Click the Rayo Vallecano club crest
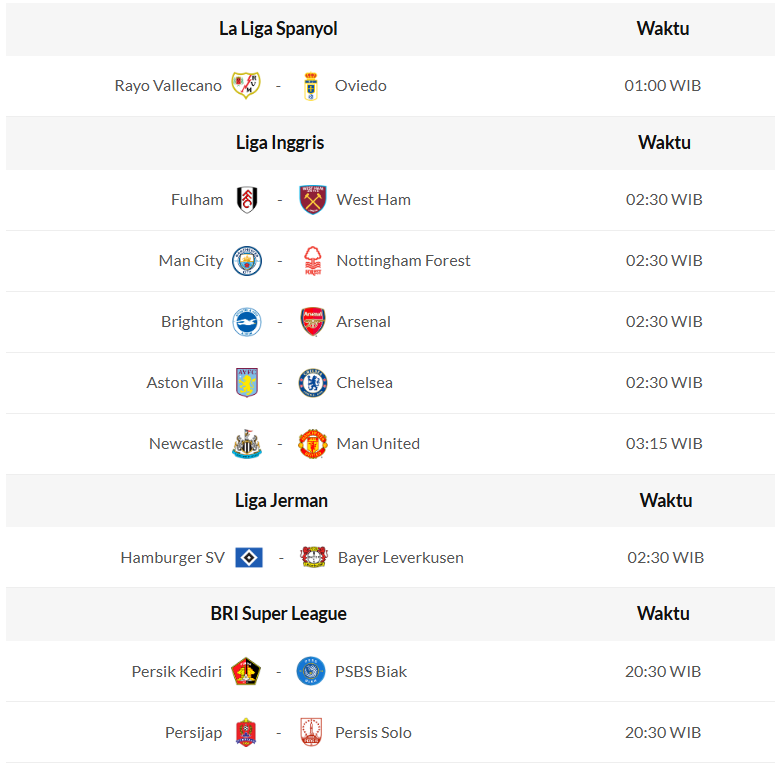 [x=246, y=85]
